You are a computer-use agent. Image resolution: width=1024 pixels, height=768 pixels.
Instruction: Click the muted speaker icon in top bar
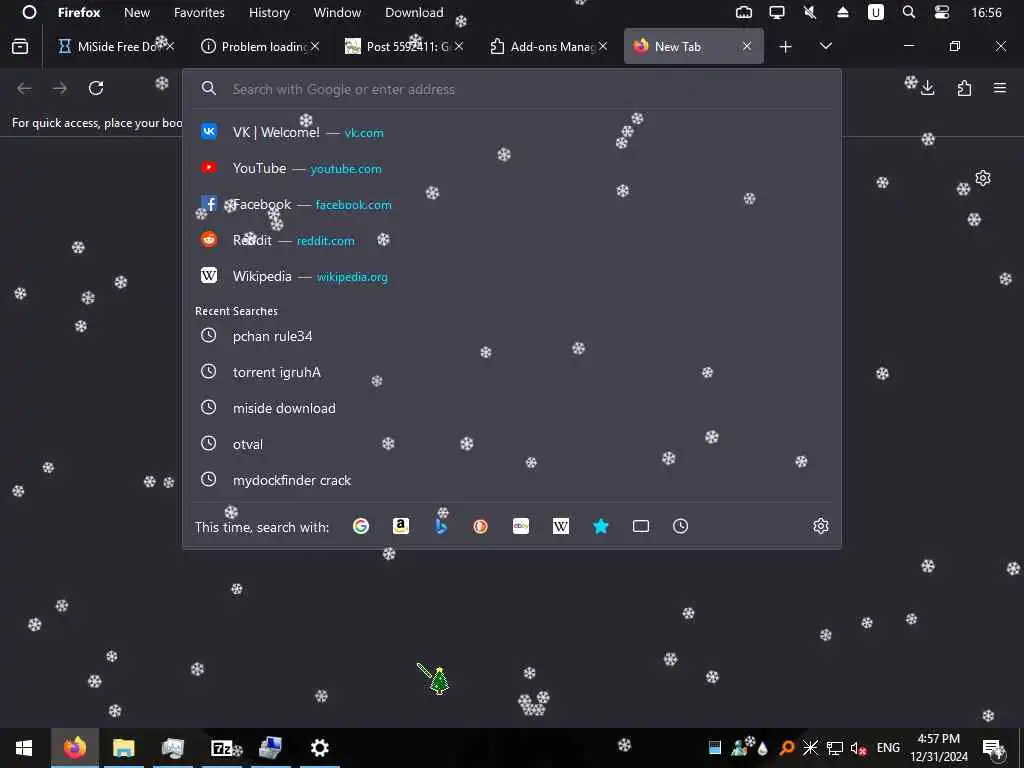point(810,12)
